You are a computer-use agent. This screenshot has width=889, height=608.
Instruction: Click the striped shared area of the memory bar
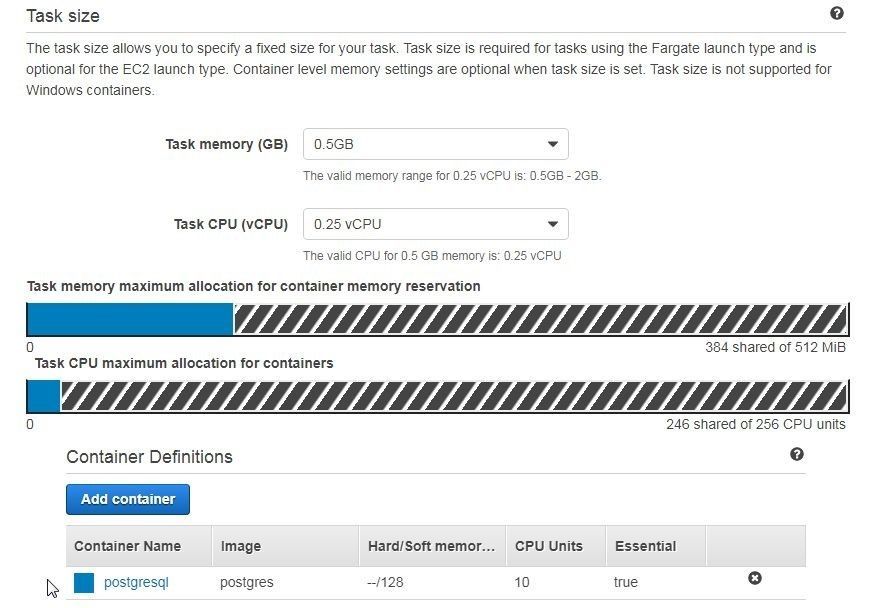[540, 319]
